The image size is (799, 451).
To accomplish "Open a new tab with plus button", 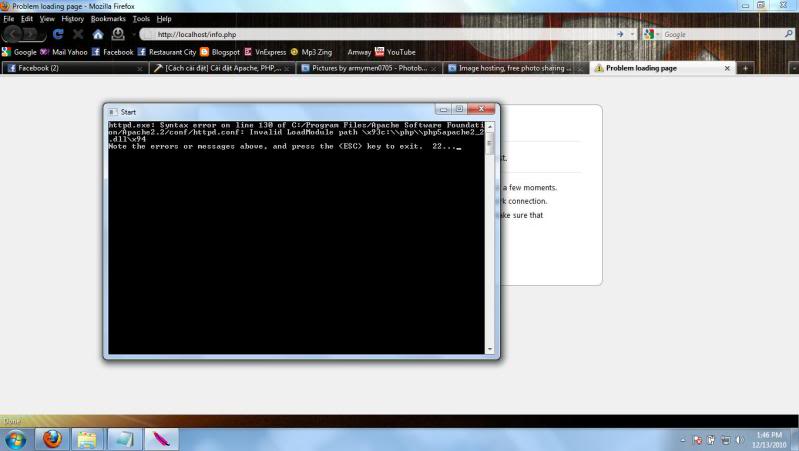I will click(747, 68).
